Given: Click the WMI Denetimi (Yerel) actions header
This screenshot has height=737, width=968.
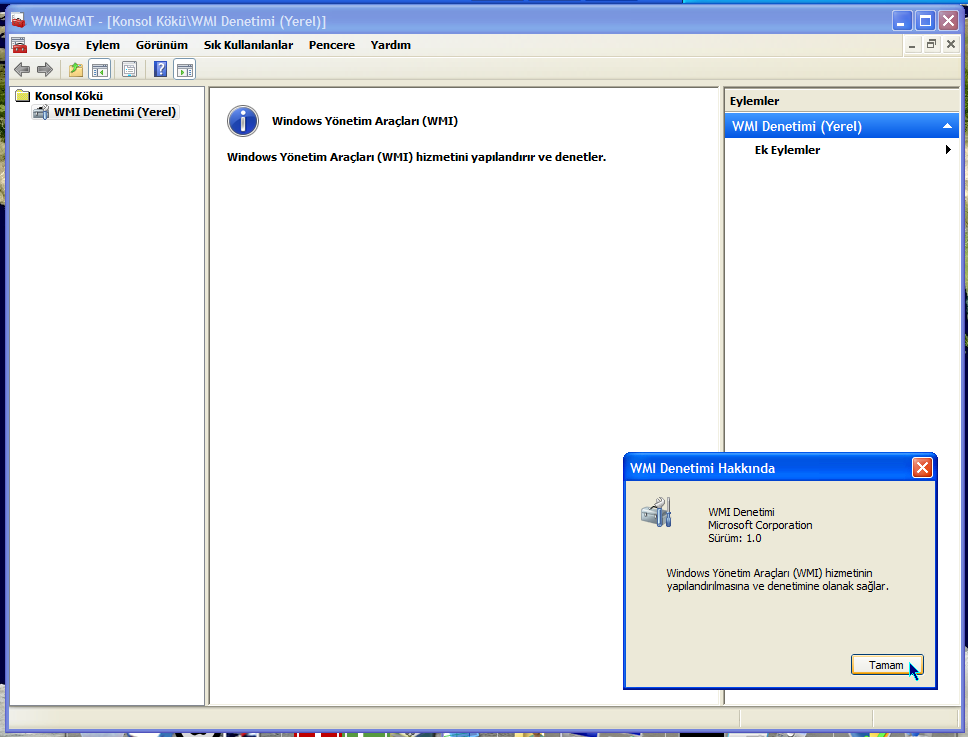Looking at the screenshot, I should pos(841,126).
